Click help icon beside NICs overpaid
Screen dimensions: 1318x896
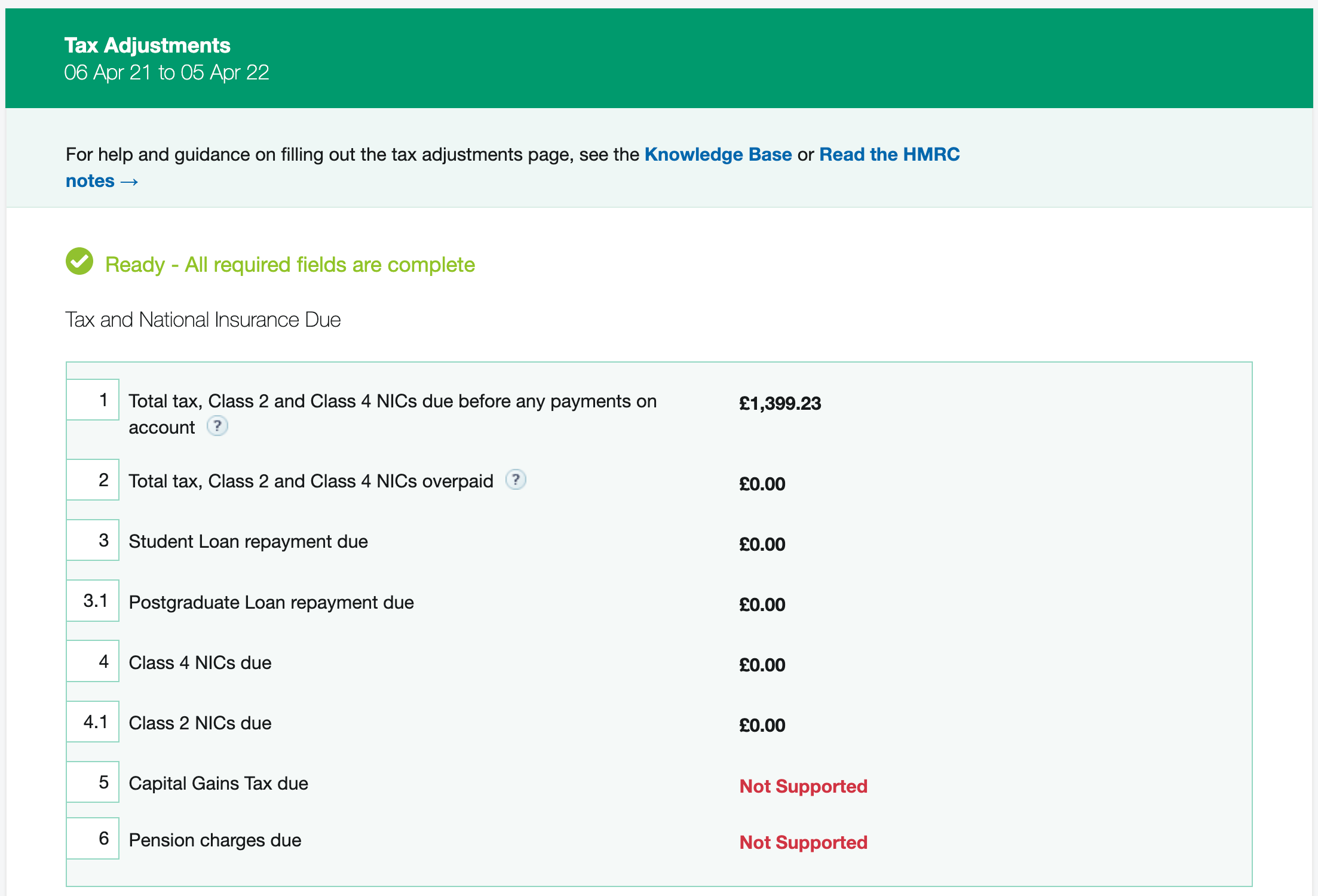(x=516, y=480)
